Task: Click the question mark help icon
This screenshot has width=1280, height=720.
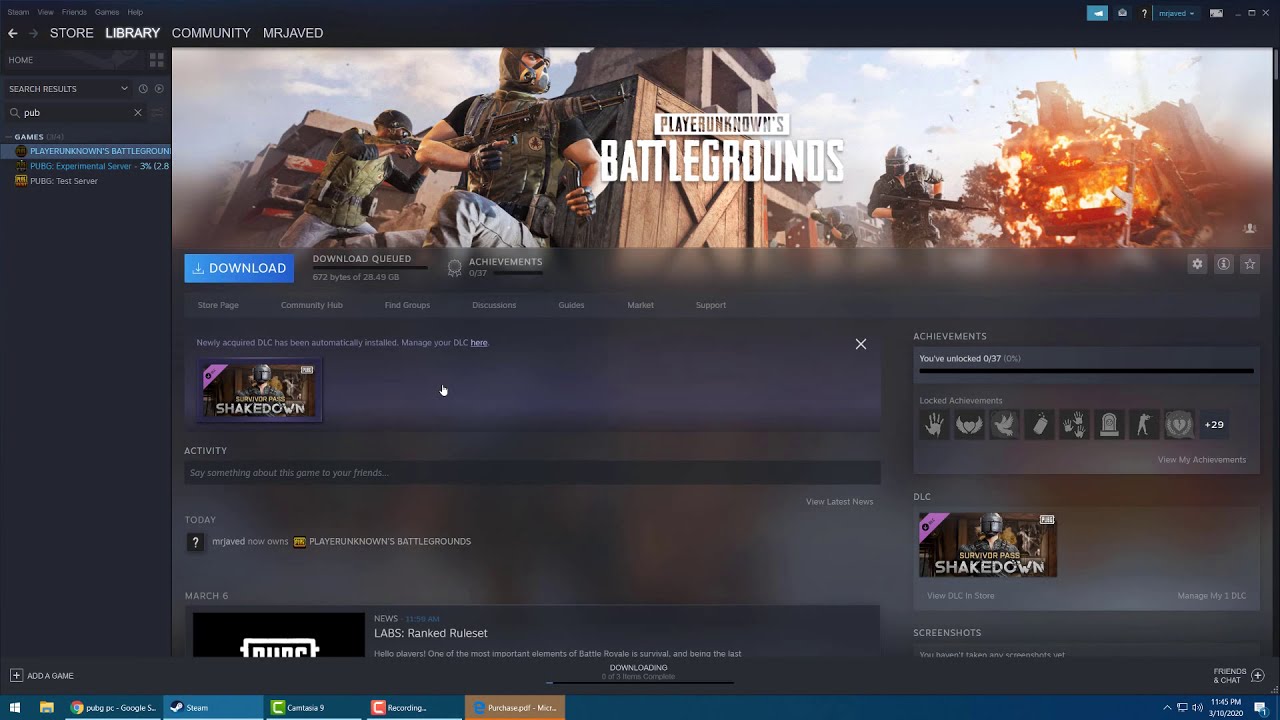Action: pyautogui.click(x=1144, y=13)
